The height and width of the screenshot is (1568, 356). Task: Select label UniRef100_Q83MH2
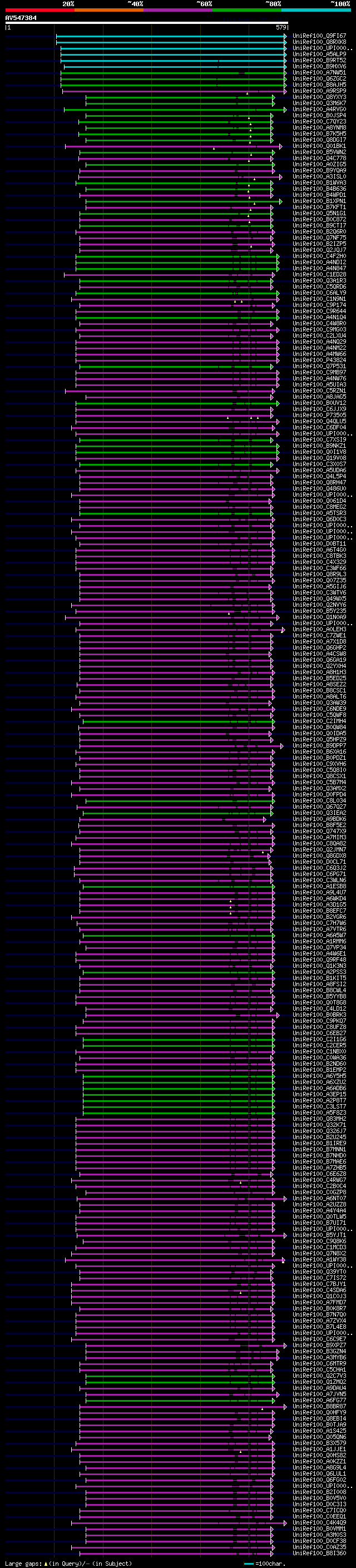coord(319,1119)
